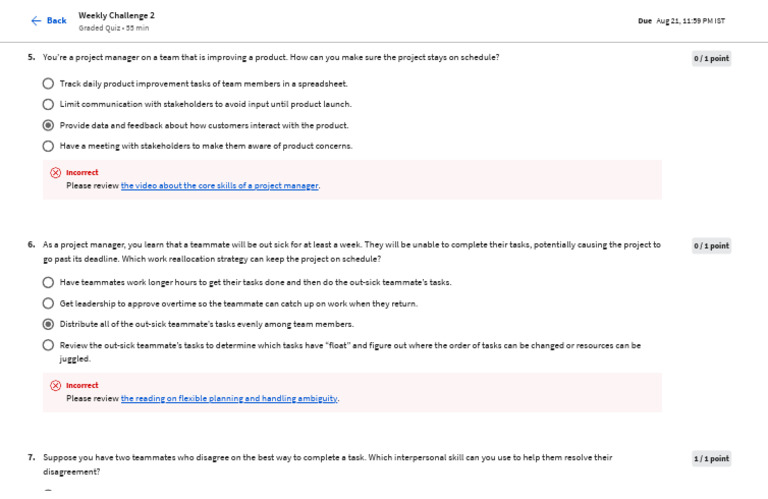Choose 'Have teammates work longer hours' option

48,282
